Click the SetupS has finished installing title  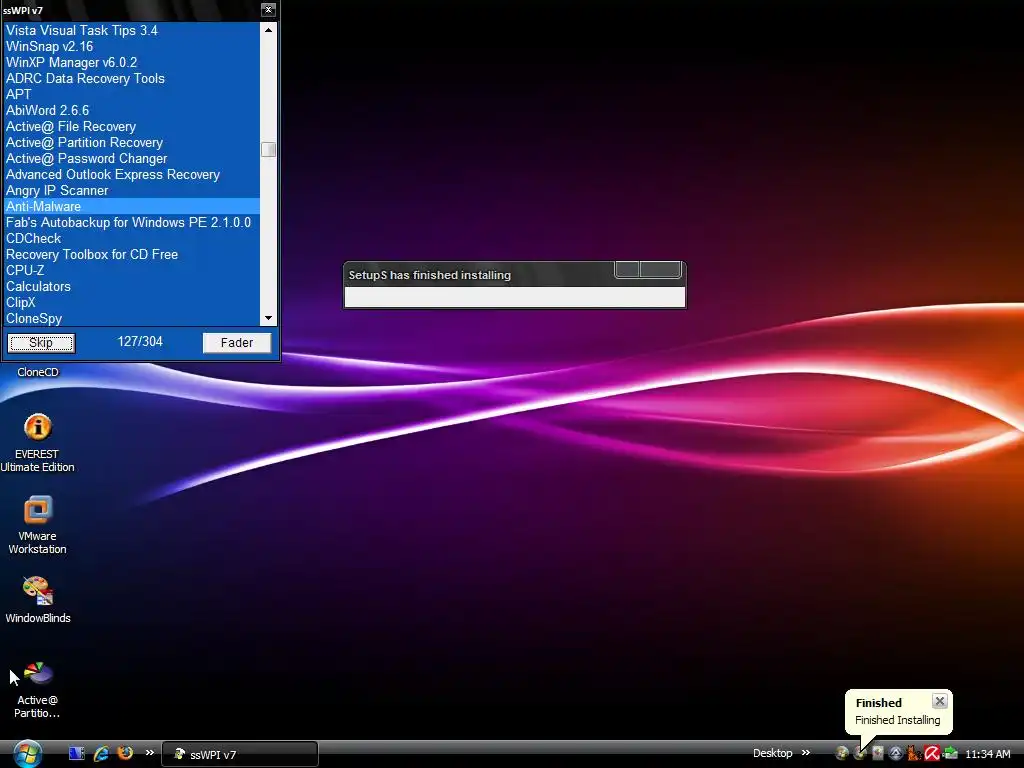(x=430, y=275)
